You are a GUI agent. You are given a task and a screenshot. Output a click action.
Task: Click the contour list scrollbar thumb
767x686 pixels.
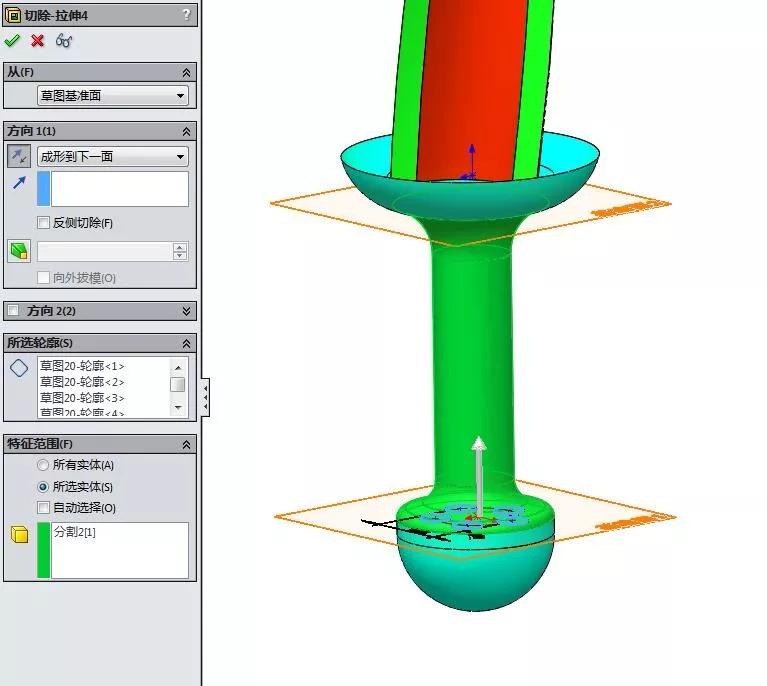point(178,385)
